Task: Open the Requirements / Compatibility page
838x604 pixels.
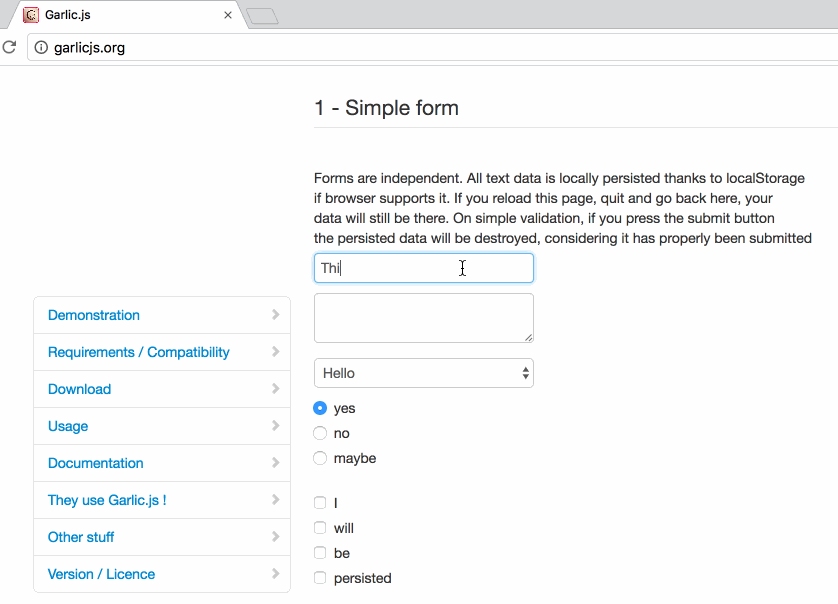Action: [138, 352]
